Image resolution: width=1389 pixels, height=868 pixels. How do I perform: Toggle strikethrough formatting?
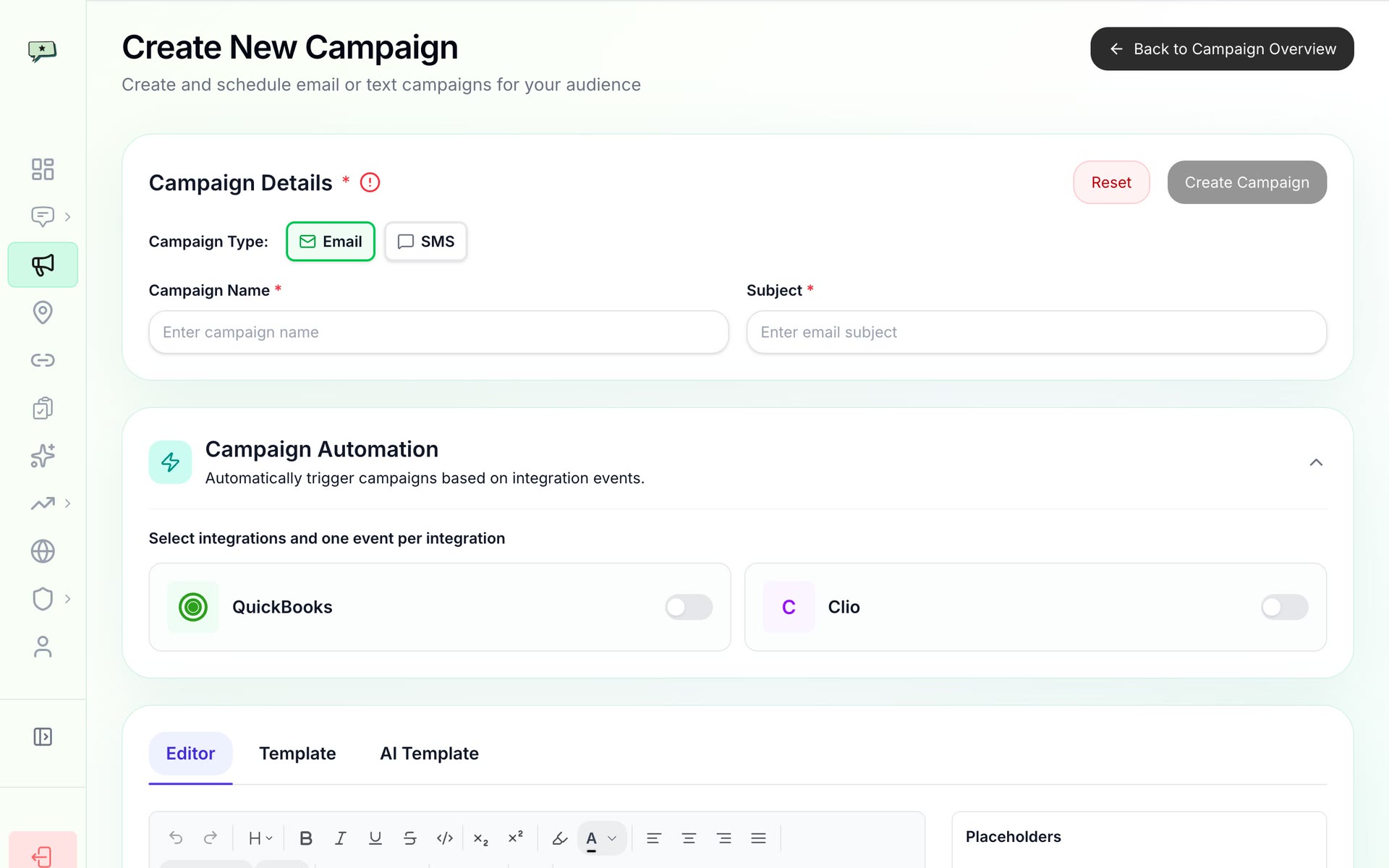point(410,838)
